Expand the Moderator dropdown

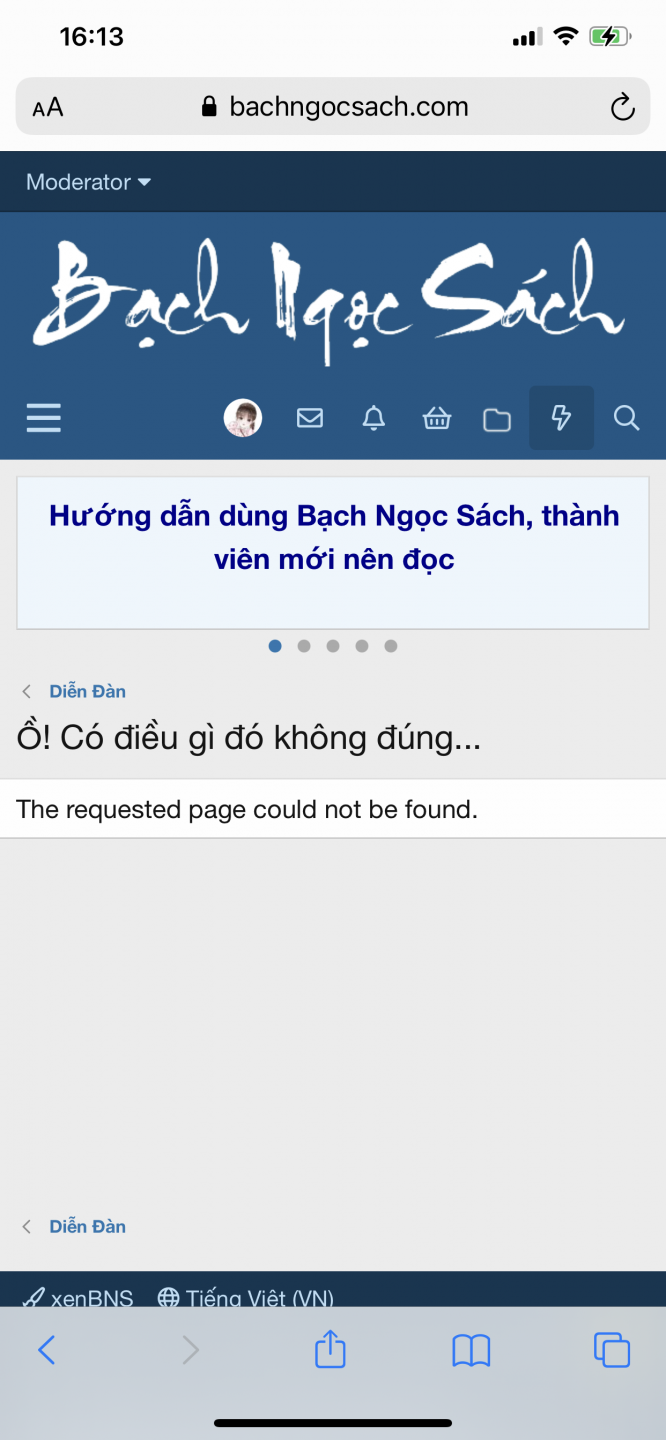tap(88, 182)
